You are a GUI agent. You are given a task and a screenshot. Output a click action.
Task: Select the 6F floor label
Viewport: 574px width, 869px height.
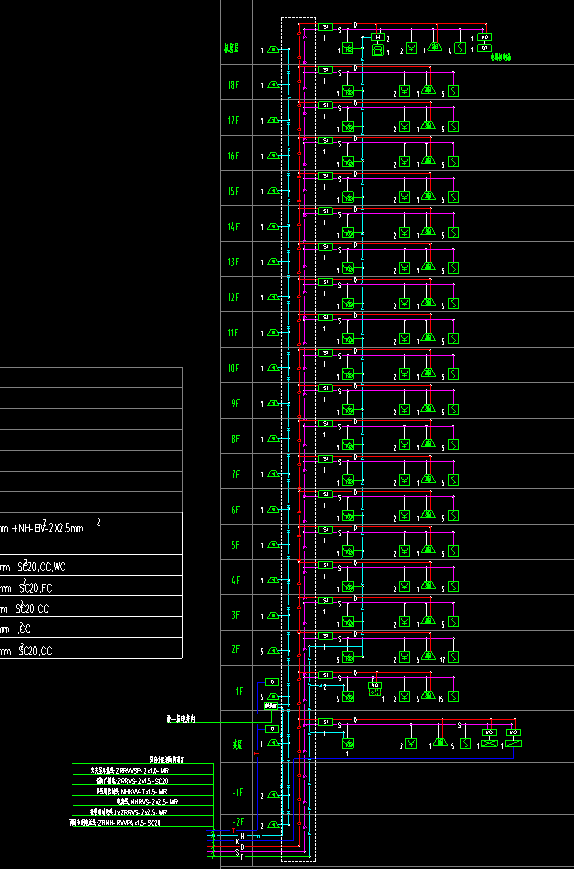(x=235, y=509)
